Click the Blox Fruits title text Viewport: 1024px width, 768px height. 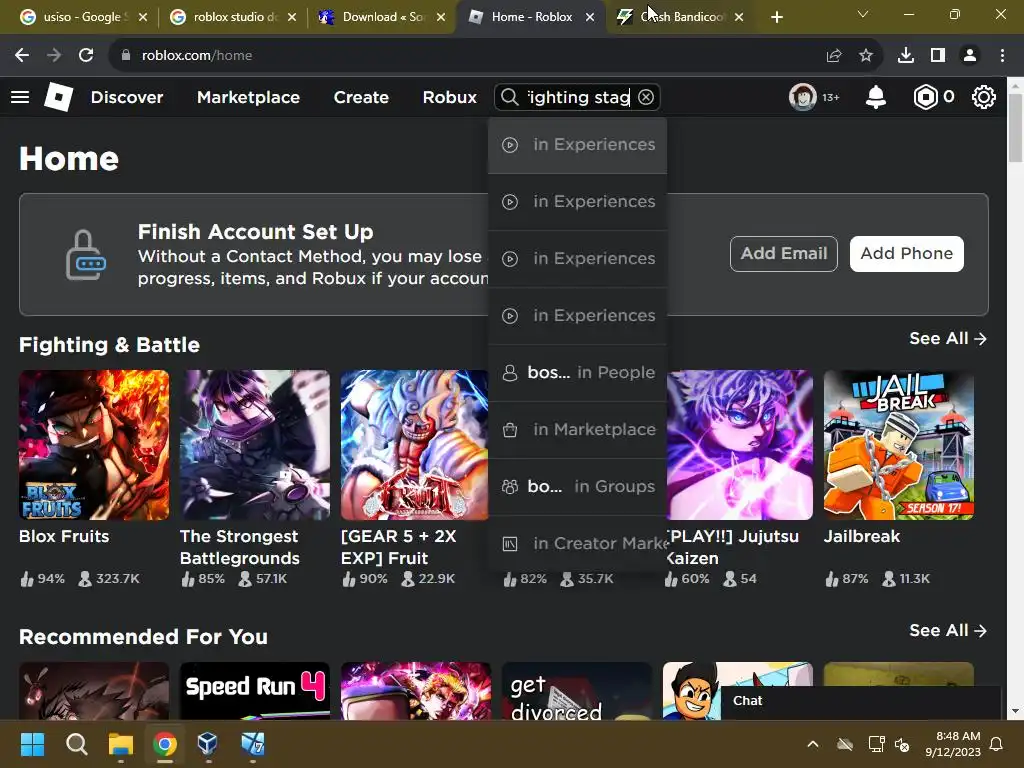[64, 536]
